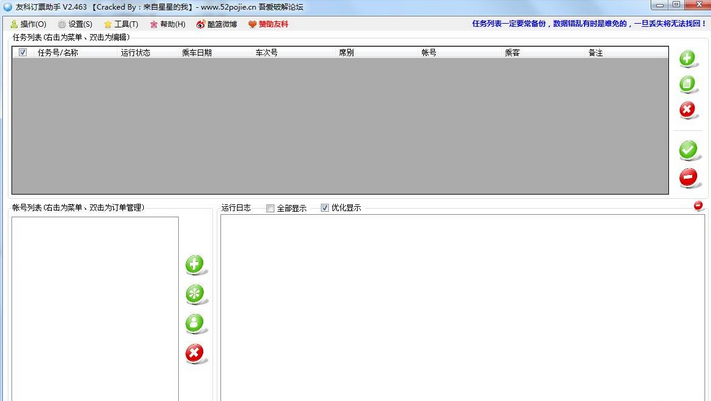Click the 乘车日期 column header

pos(197,53)
